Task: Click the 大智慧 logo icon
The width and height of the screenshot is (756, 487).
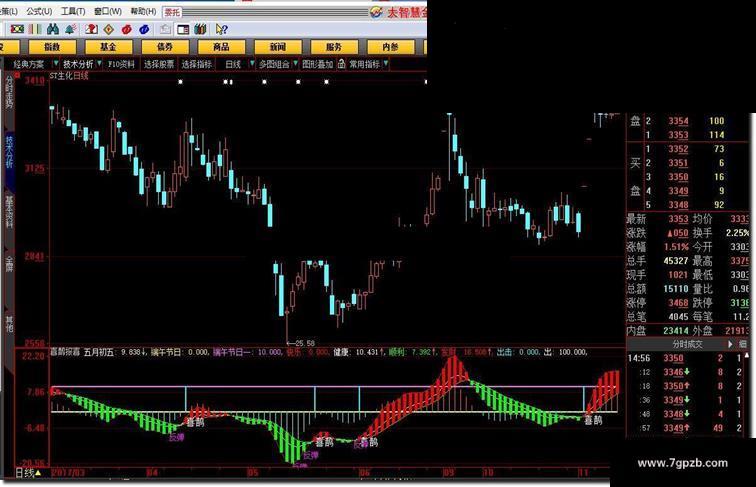Action: click(377, 12)
